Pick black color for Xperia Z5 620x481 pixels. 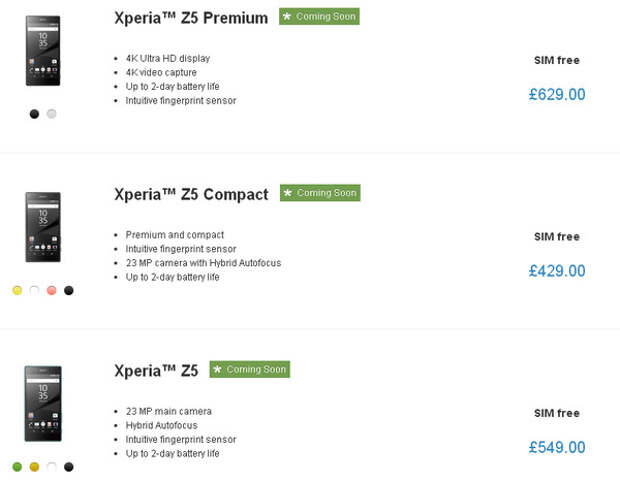pyautogui.click(x=69, y=467)
